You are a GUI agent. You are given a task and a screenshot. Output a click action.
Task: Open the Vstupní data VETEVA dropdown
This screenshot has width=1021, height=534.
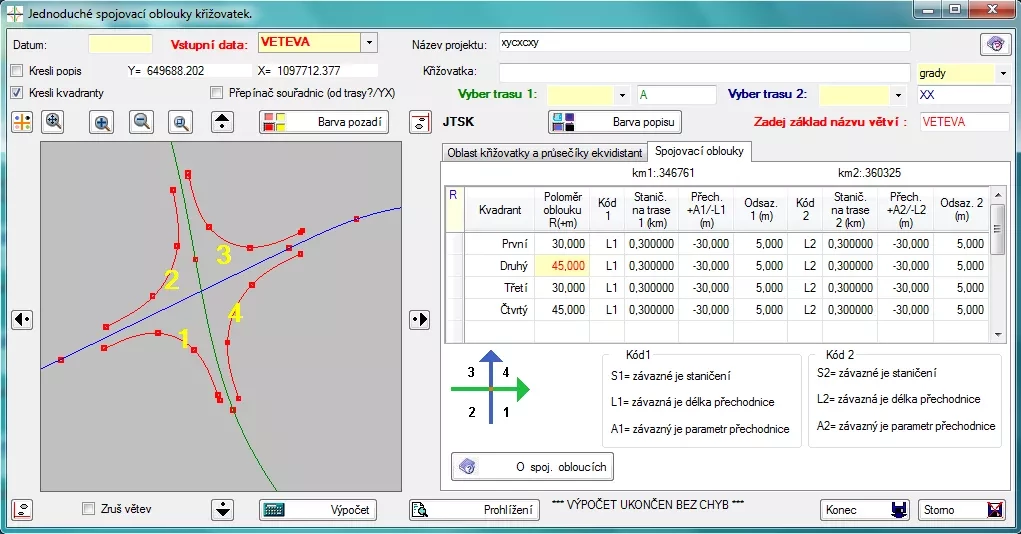tap(369, 43)
